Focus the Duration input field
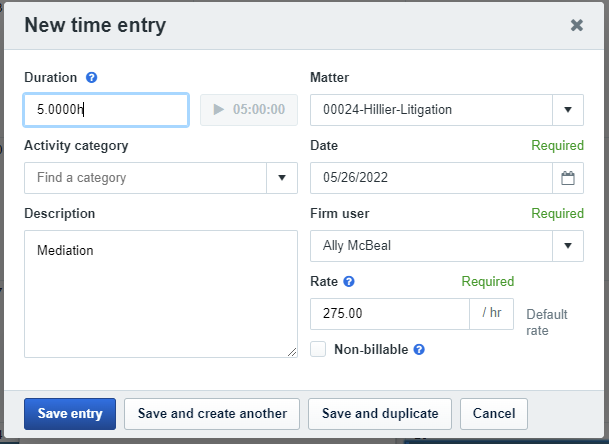The image size is (609, 444). click(106, 110)
